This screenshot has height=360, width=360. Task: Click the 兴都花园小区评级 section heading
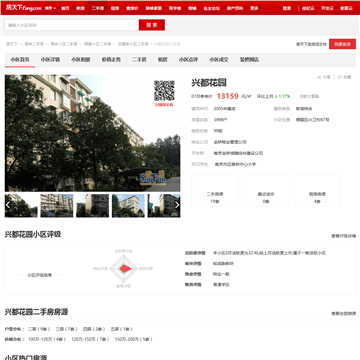point(33,234)
